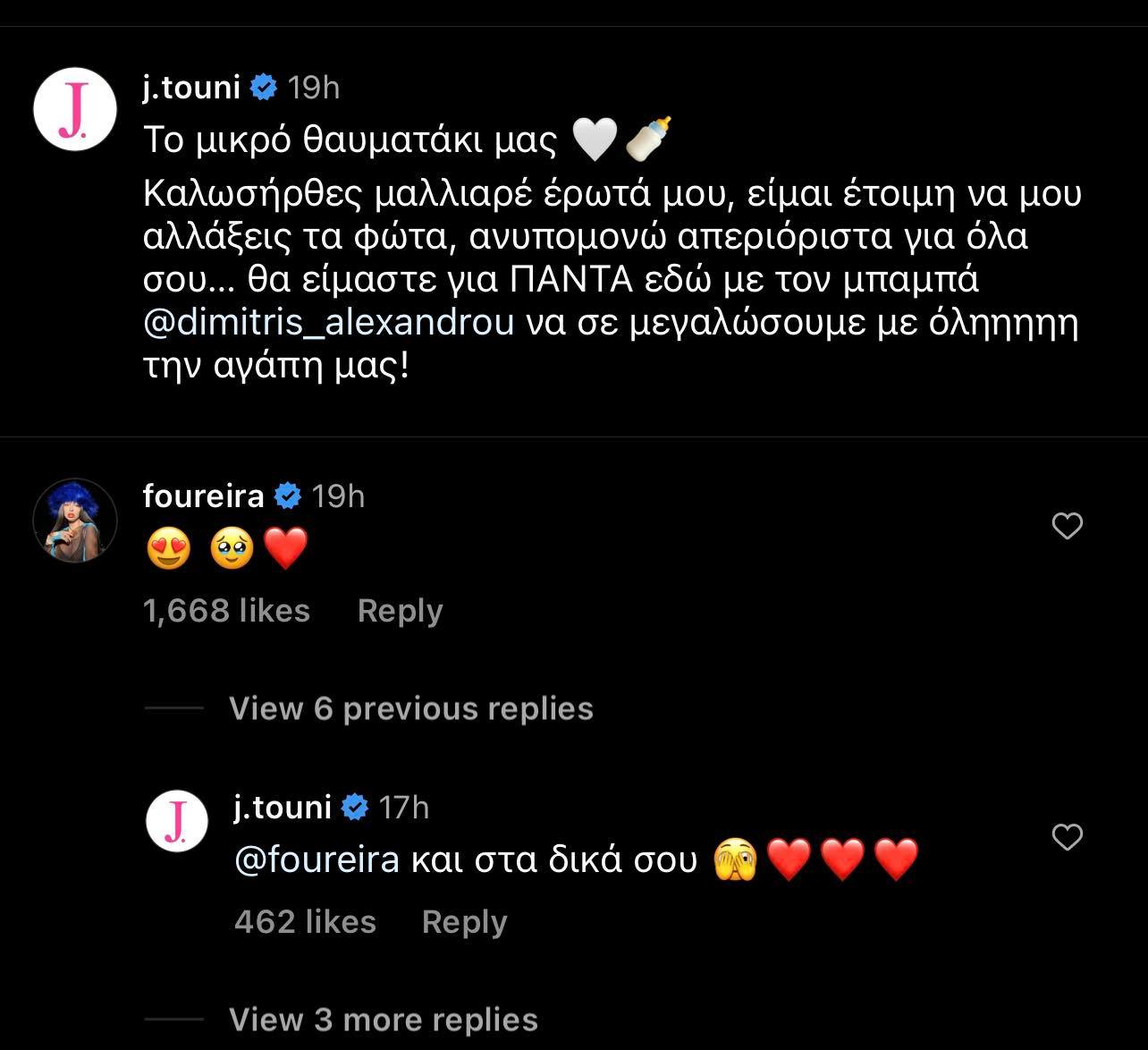Click the verified badge next to foureira
This screenshot has width=1148, height=1050.
[287, 496]
